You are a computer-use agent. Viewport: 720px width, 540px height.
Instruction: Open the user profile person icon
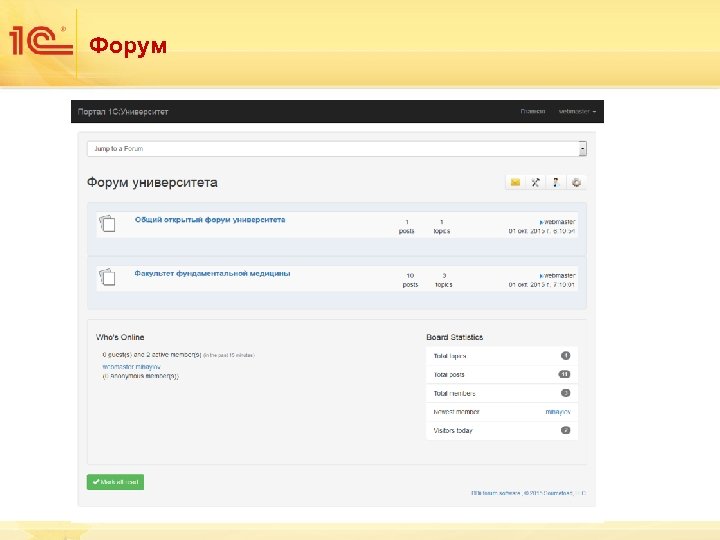pos(556,182)
